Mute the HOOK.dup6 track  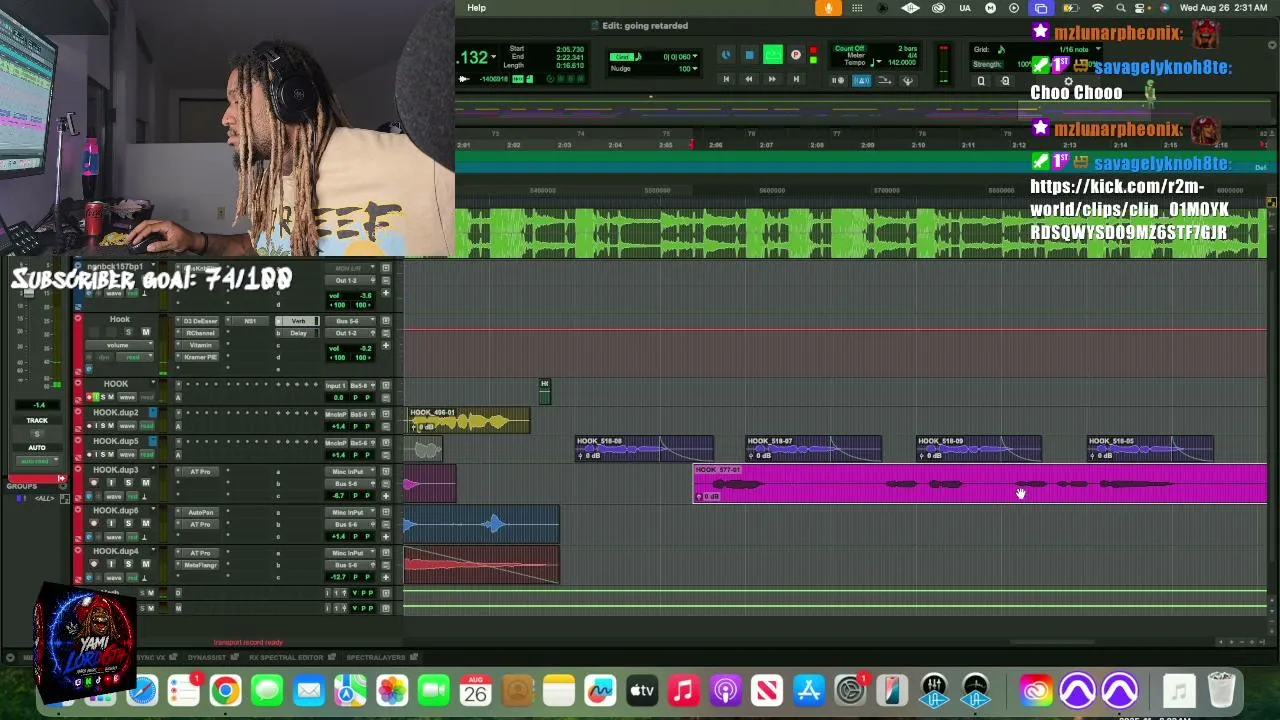coord(146,524)
